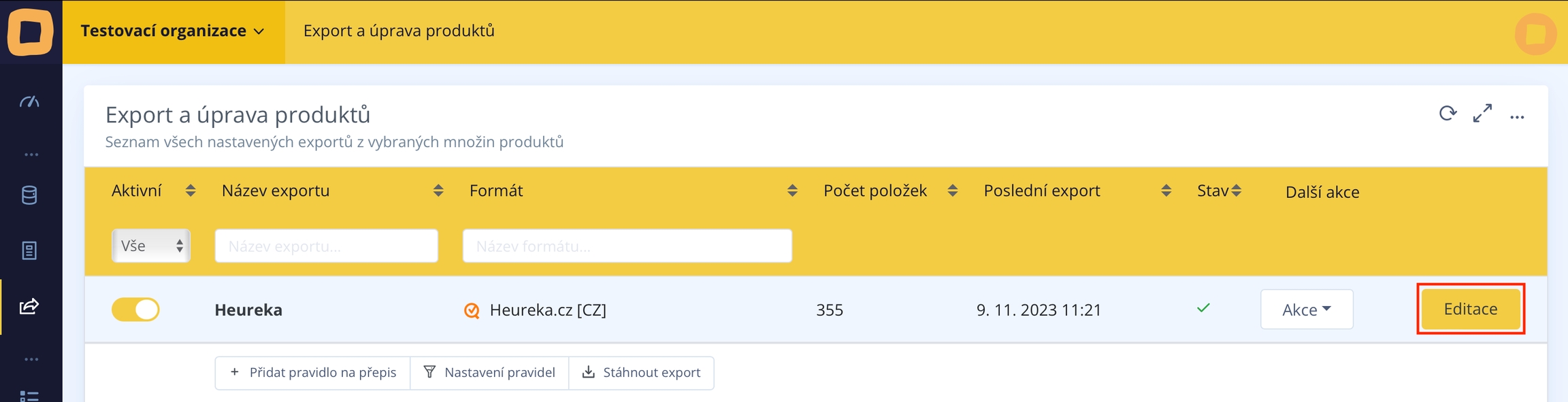Open the document list sidebar icon
Viewport: 1568px width, 402px height.
(x=29, y=250)
